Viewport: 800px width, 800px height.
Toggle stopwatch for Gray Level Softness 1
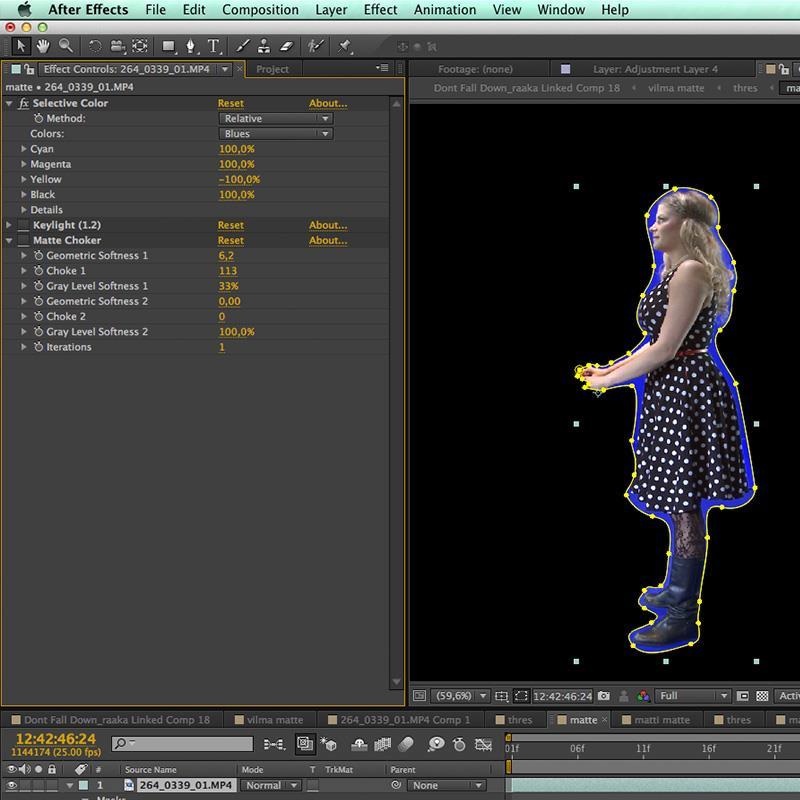[x=38, y=286]
